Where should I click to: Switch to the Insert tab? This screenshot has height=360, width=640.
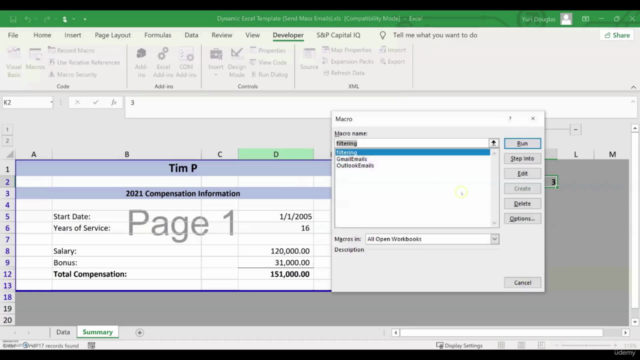[73, 35]
